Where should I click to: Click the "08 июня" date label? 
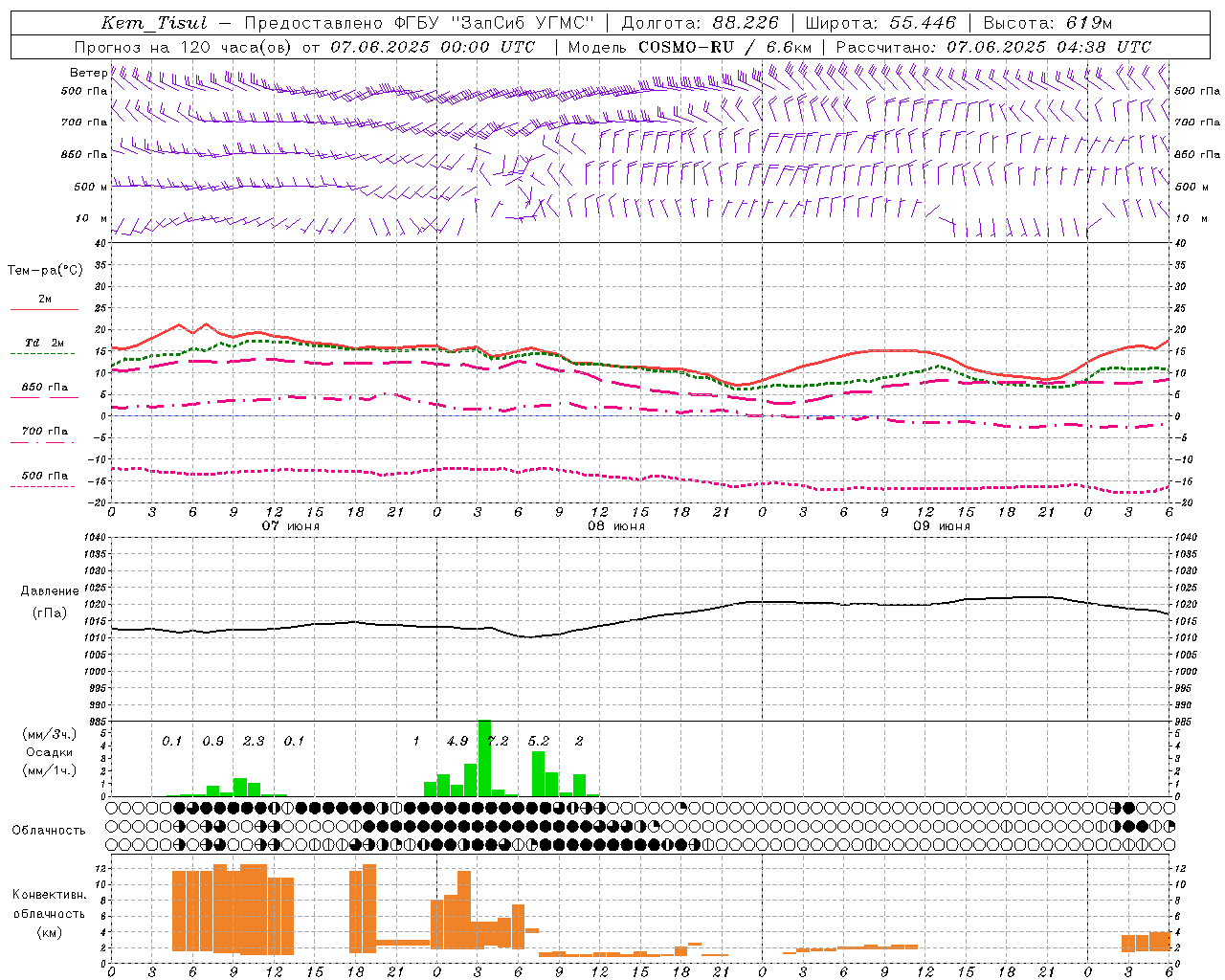(x=616, y=526)
